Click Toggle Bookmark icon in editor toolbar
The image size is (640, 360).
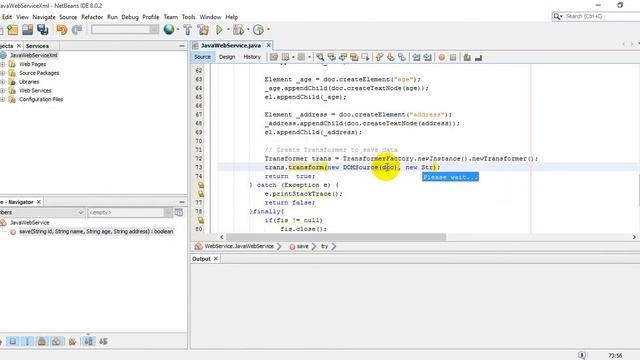click(402, 57)
